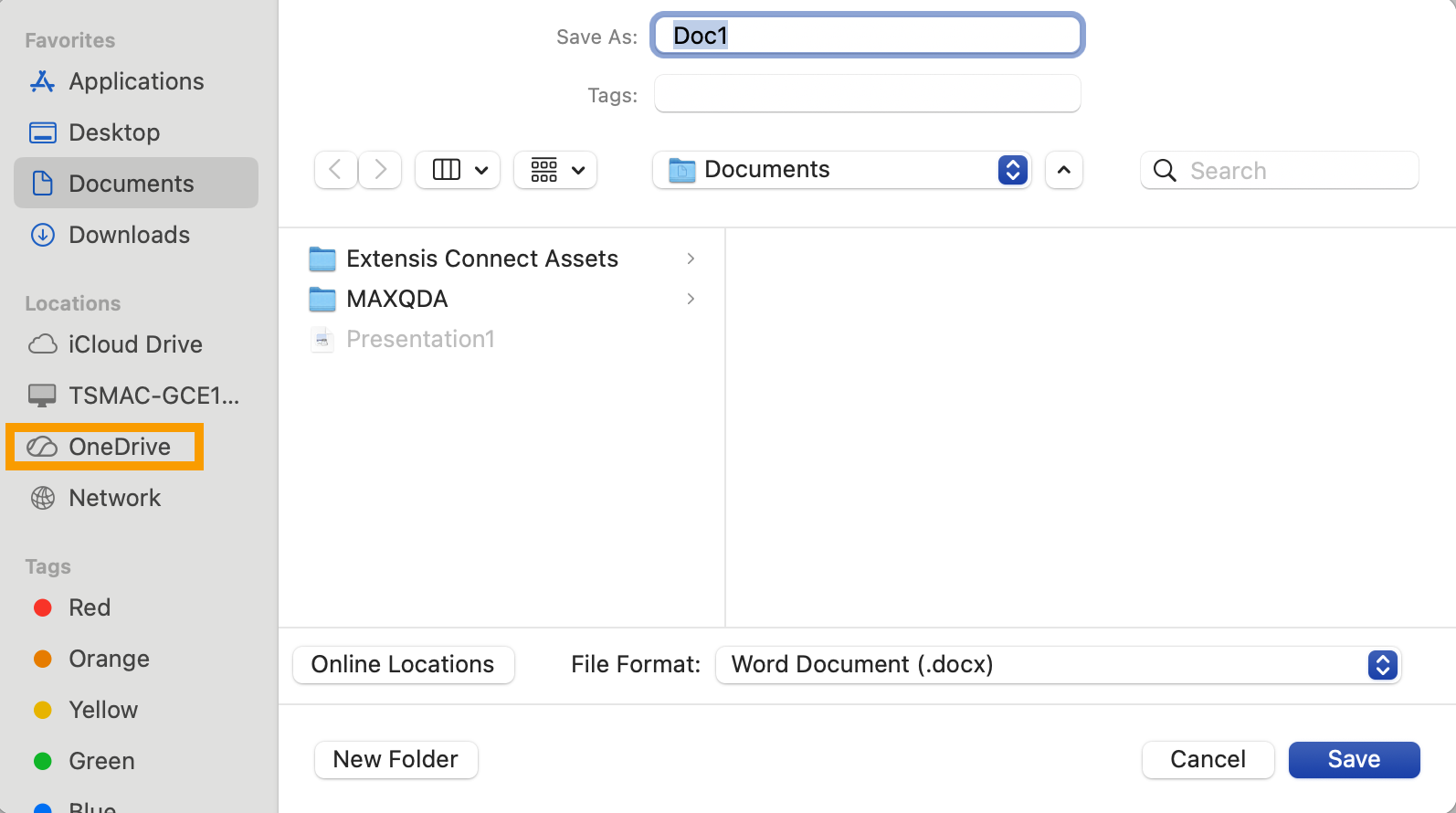Open the group-by grid options menu

555,170
